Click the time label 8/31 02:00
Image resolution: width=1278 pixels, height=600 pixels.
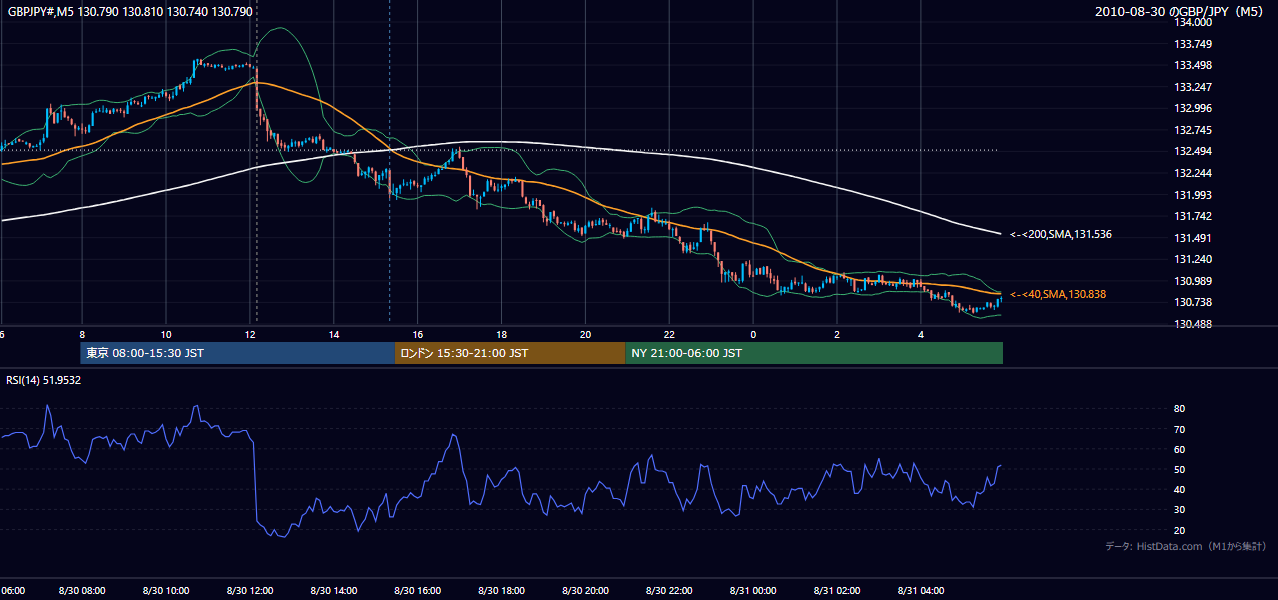(837, 590)
